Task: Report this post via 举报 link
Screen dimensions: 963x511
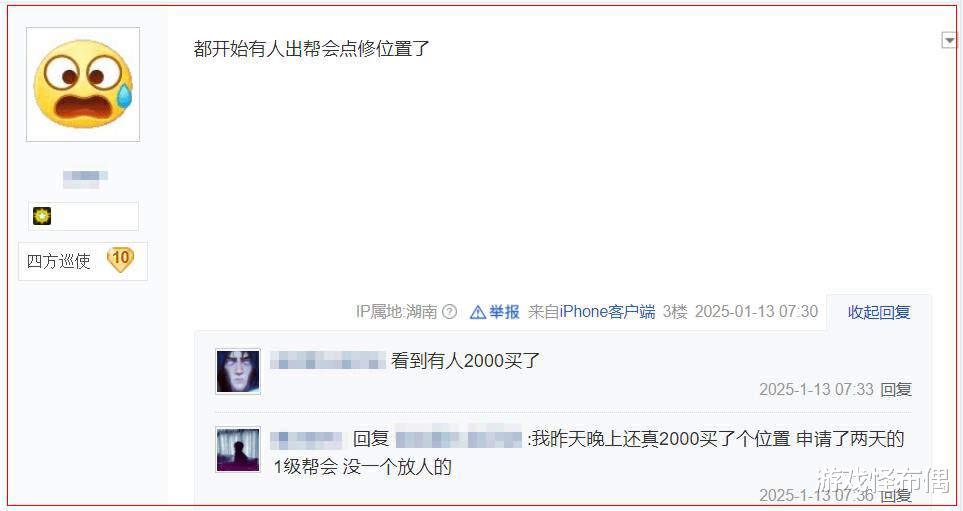Action: point(504,312)
